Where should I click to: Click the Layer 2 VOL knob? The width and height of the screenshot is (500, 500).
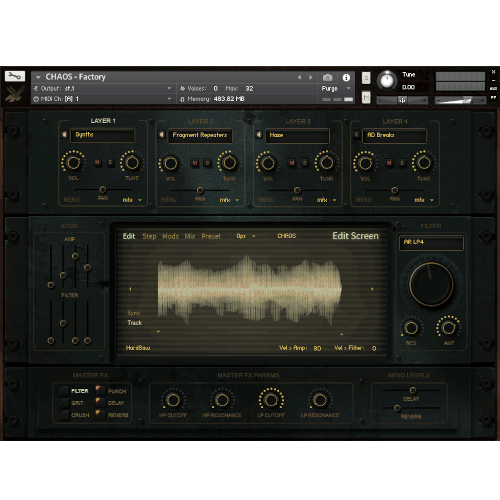pyautogui.click(x=170, y=163)
